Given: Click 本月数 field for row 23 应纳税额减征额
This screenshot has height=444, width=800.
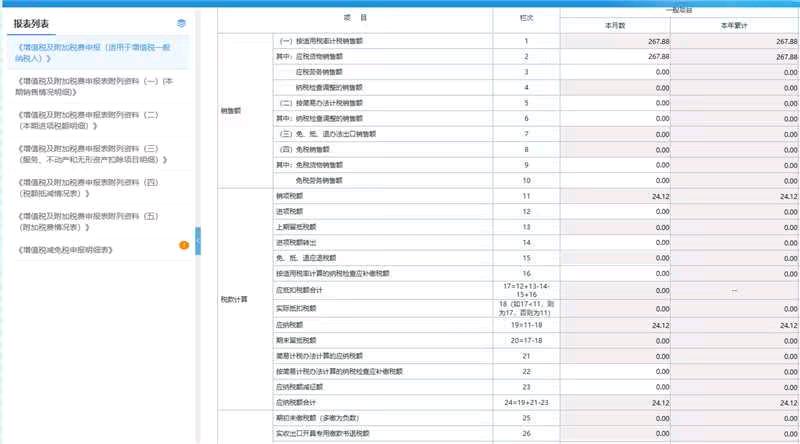Looking at the screenshot, I should [615, 387].
